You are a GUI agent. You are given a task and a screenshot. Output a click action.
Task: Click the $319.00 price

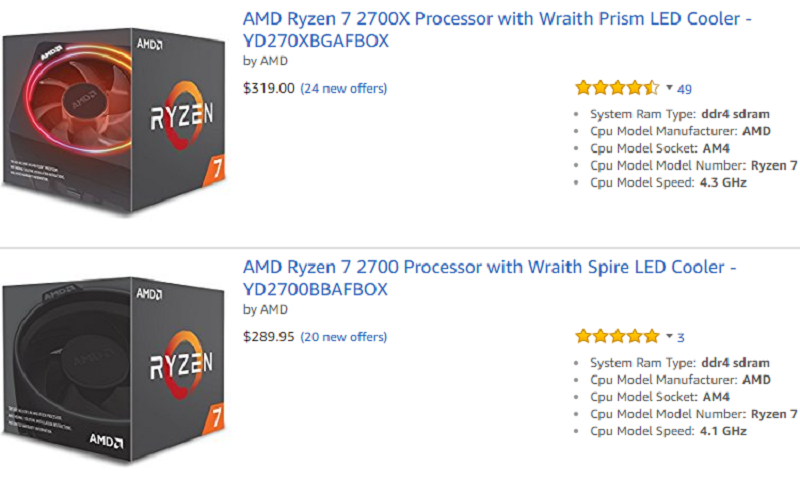point(269,88)
